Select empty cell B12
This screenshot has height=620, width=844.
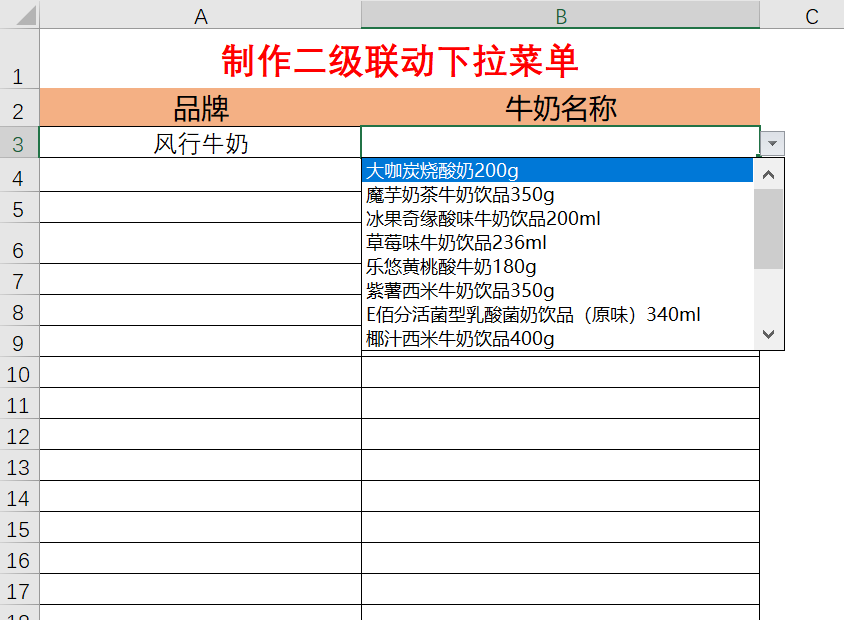560,434
